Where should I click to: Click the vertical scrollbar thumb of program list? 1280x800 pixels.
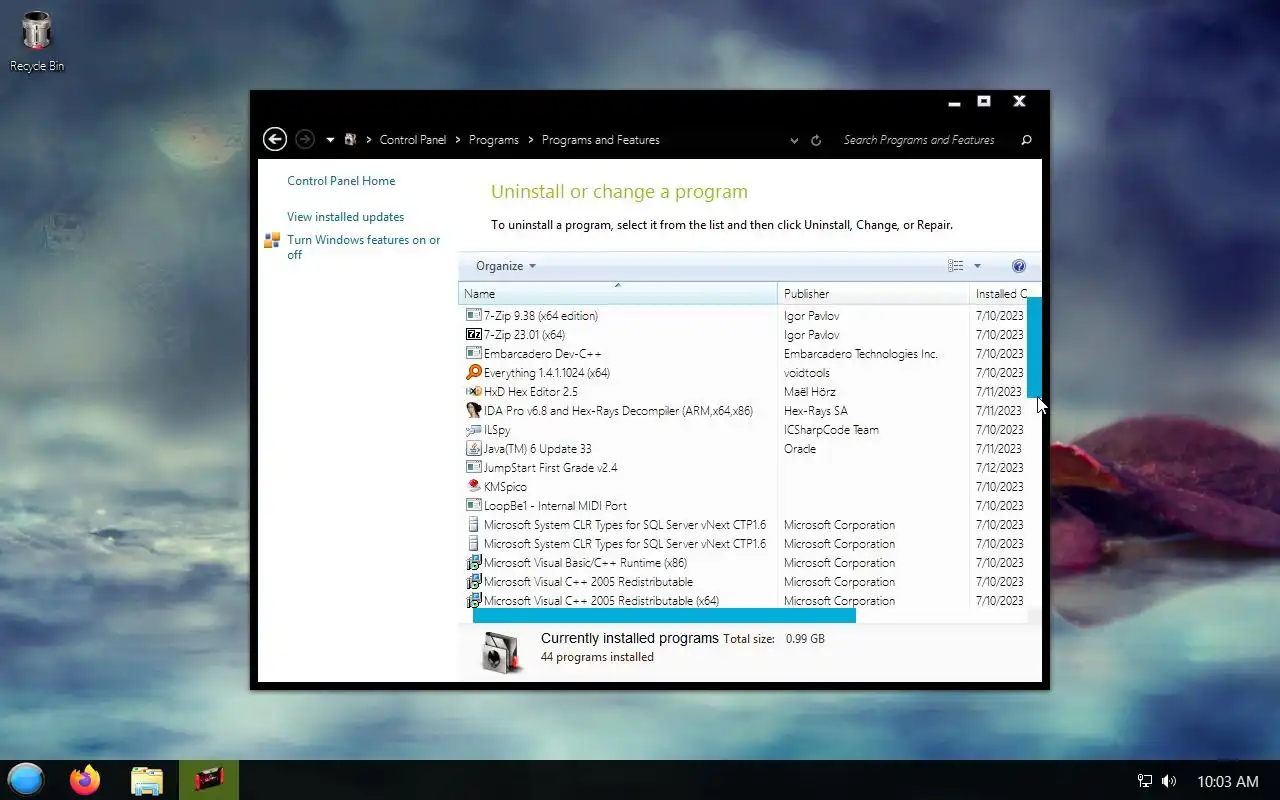pyautogui.click(x=1034, y=347)
